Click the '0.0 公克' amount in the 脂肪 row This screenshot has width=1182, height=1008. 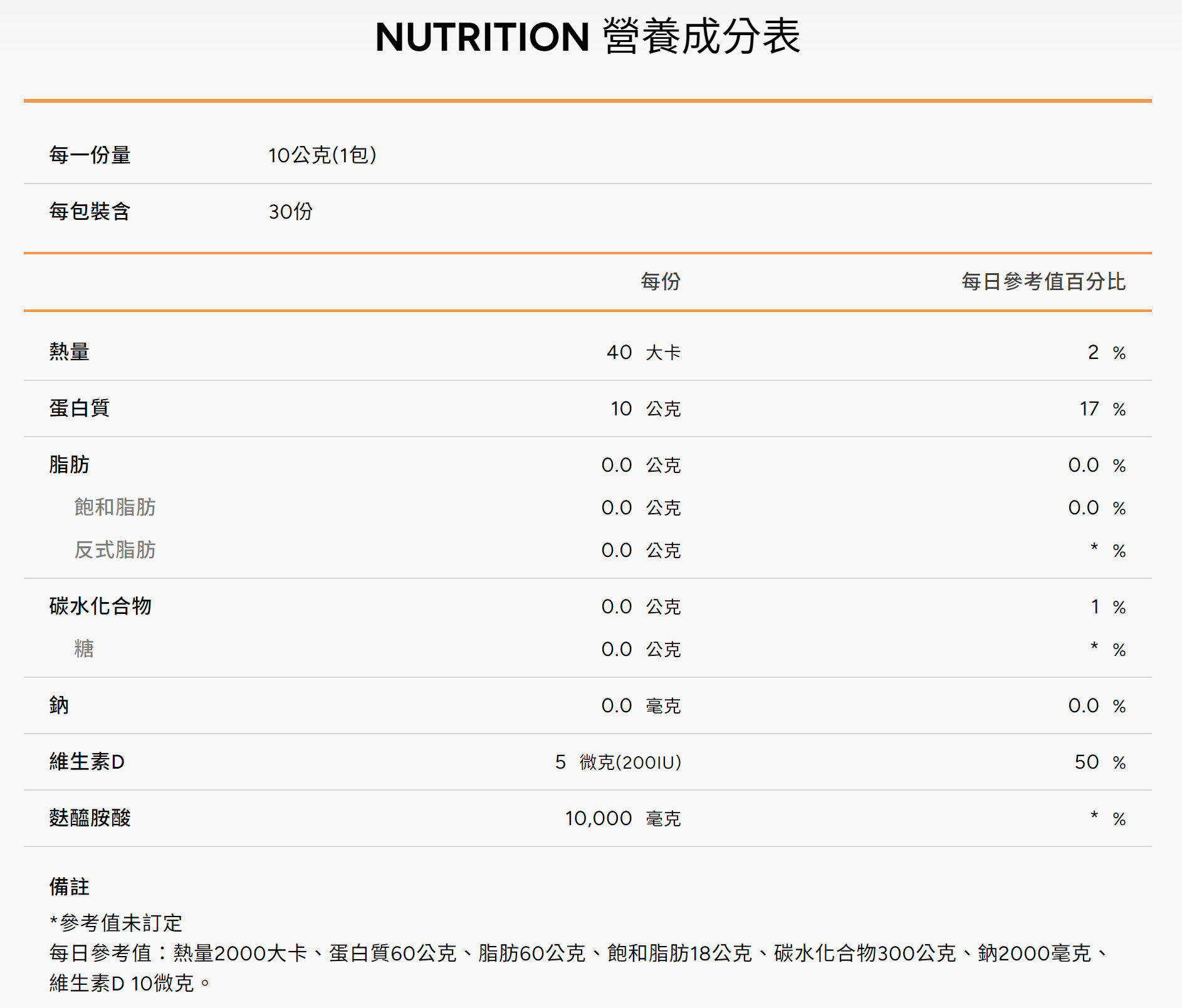641,465
